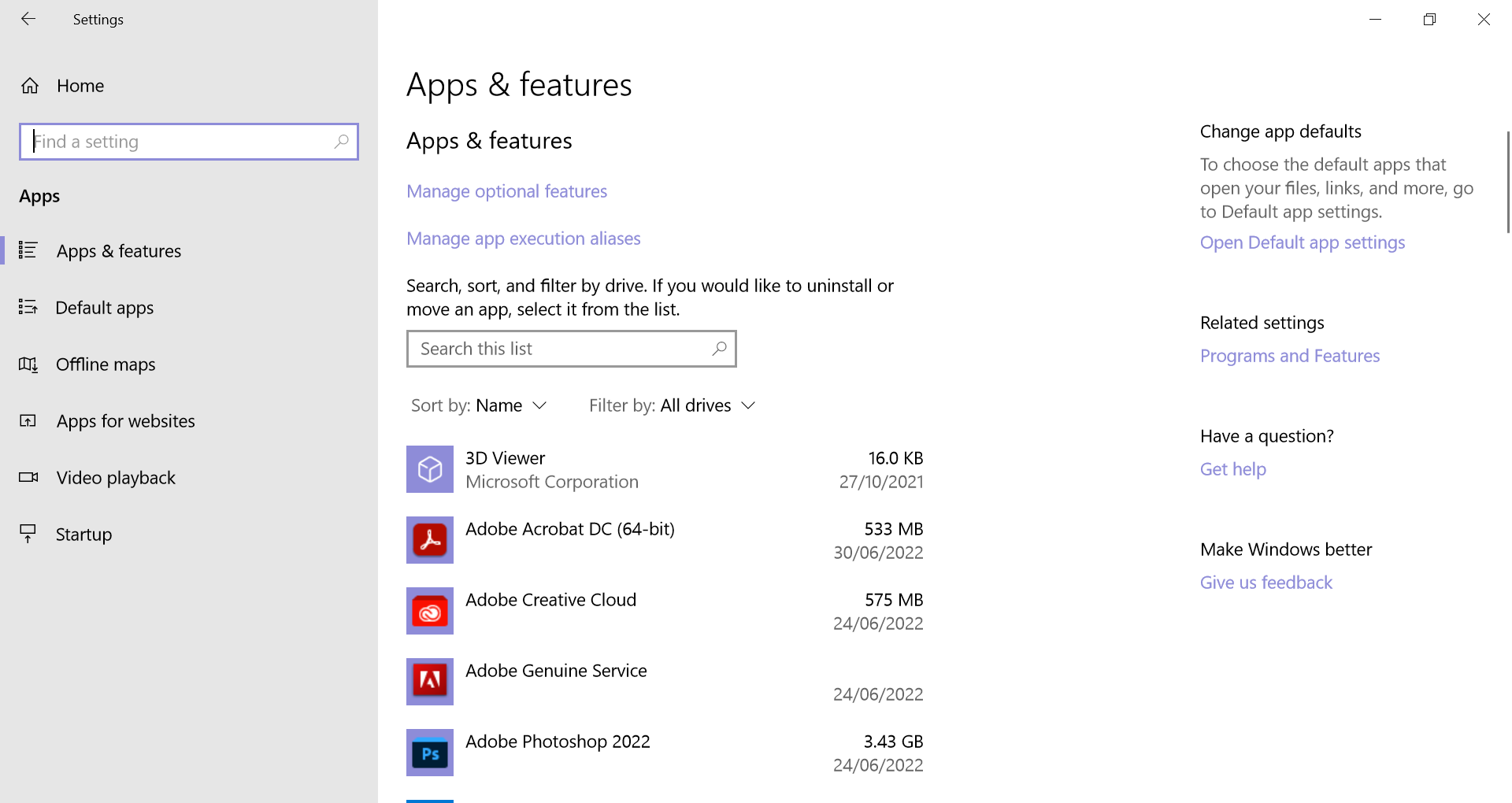Click the magnifier in Find a setting

(x=341, y=142)
